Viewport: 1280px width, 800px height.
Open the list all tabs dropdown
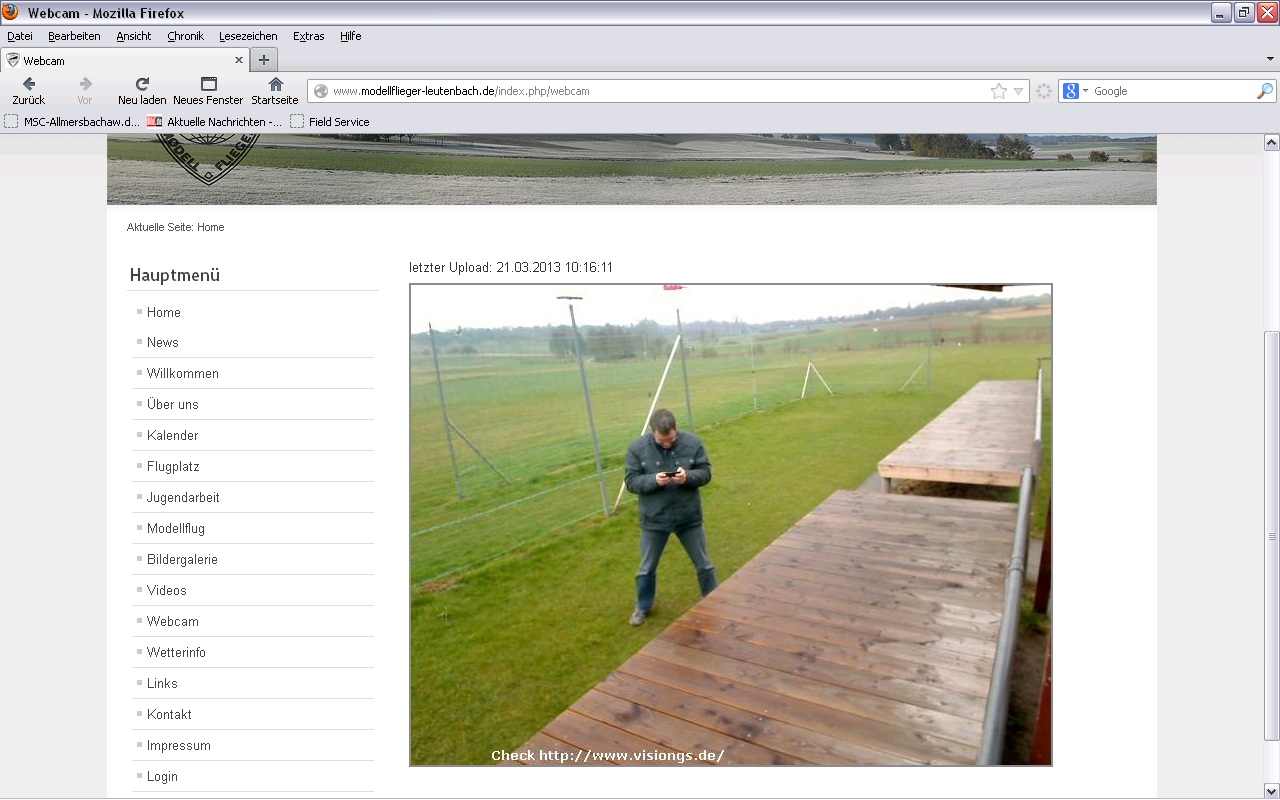[x=1270, y=60]
